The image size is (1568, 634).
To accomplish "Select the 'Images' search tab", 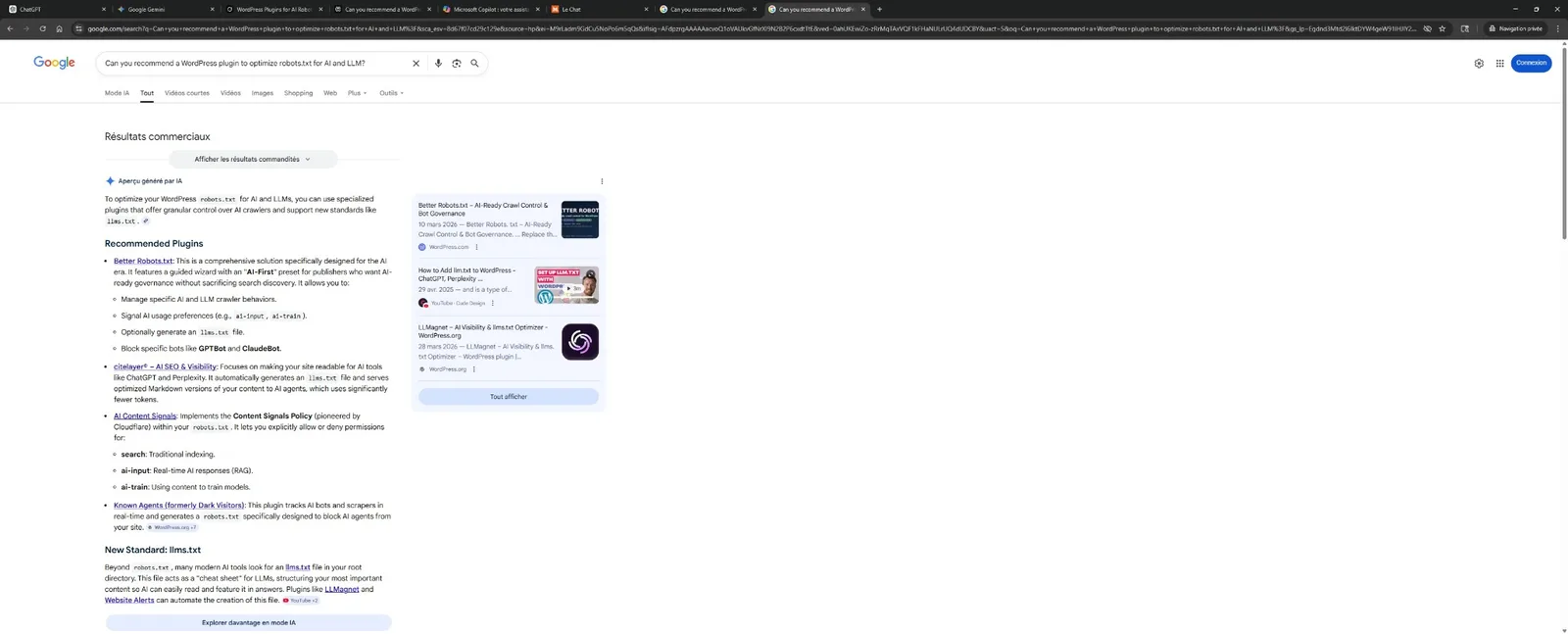I will [x=263, y=93].
